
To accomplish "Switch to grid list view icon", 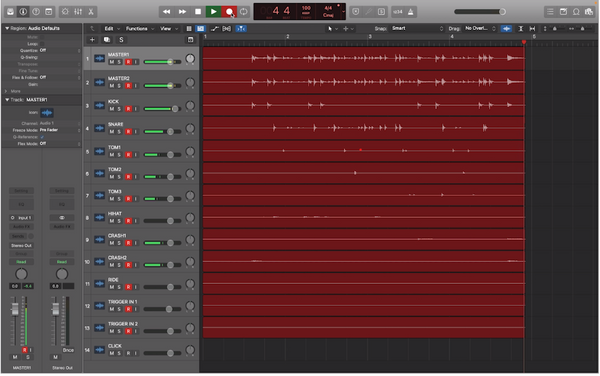I will click(189, 29).
